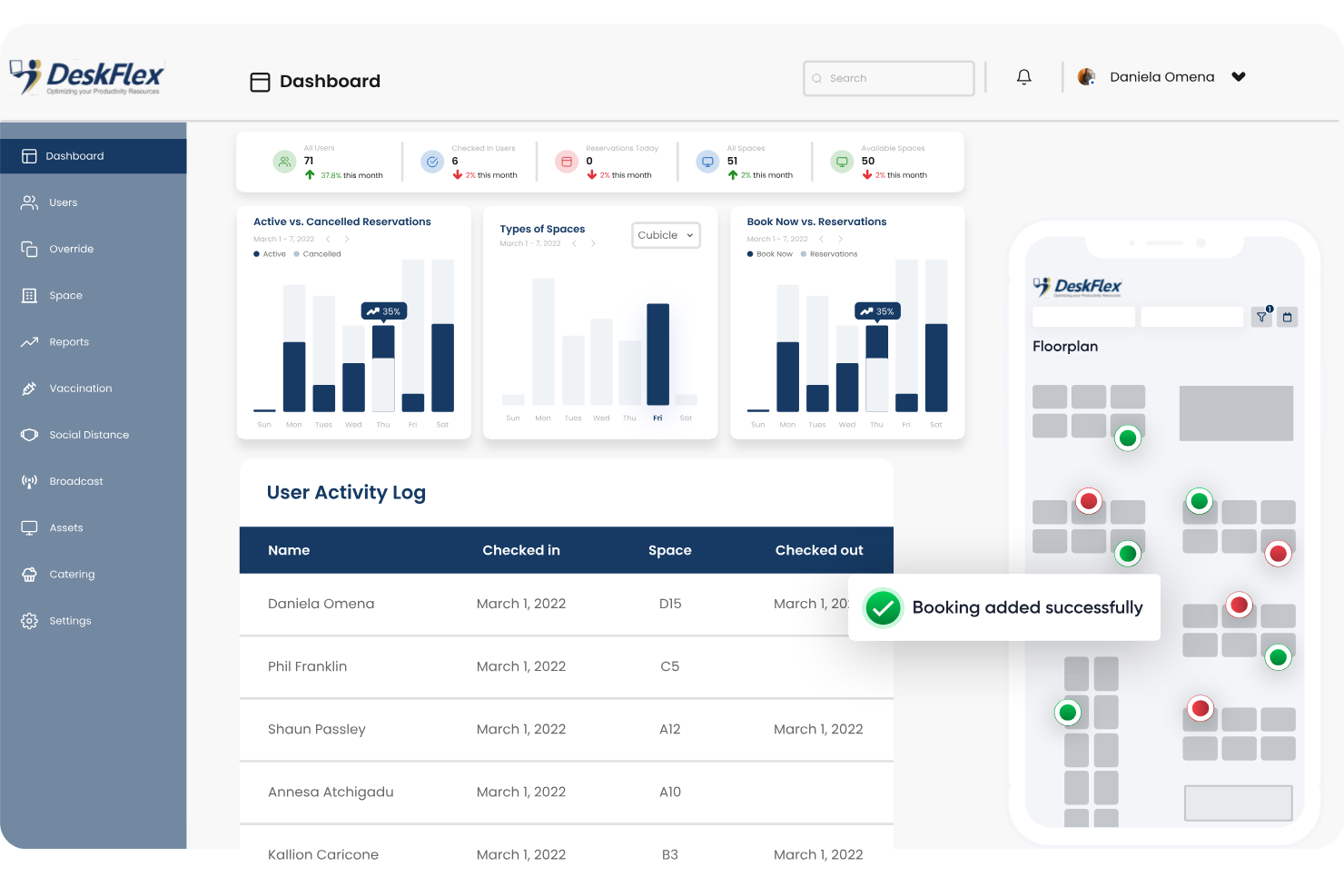Image resolution: width=1344 pixels, height=896 pixels.
Task: Go to previous week in Active vs. Cancelled chart
Action: click(328, 240)
